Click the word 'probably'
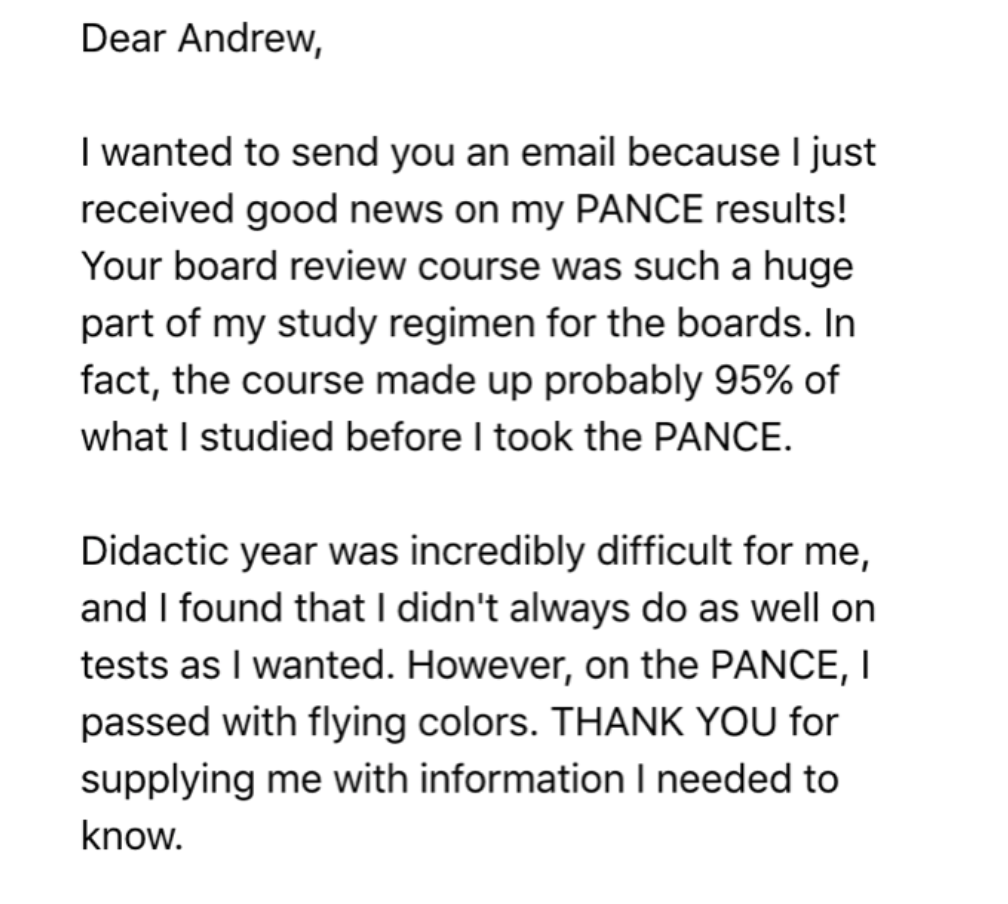This screenshot has height=904, width=1008. click(x=623, y=380)
